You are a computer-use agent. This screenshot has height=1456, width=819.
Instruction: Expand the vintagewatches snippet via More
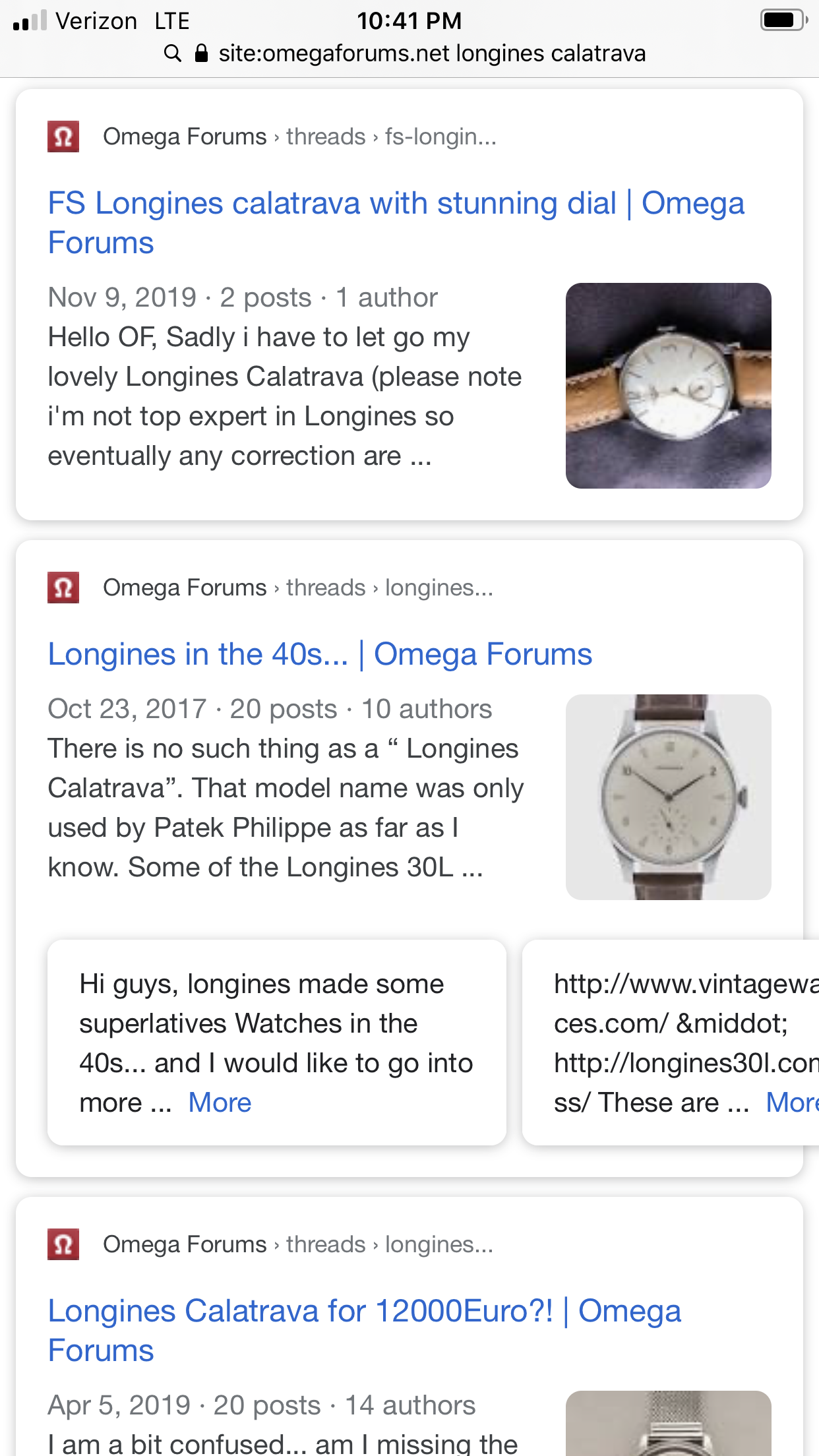click(791, 1103)
